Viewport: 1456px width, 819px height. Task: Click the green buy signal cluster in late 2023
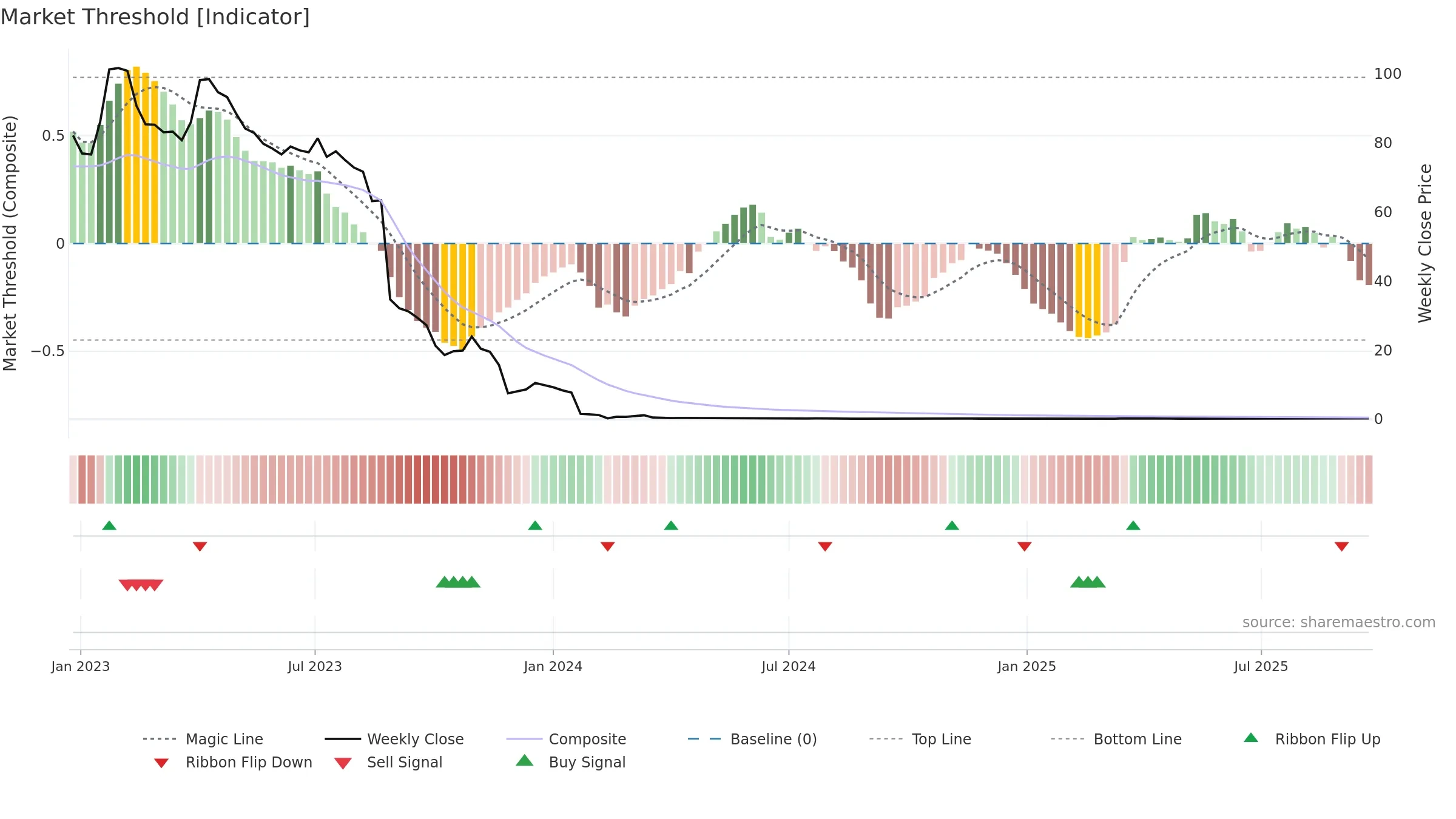tap(458, 582)
